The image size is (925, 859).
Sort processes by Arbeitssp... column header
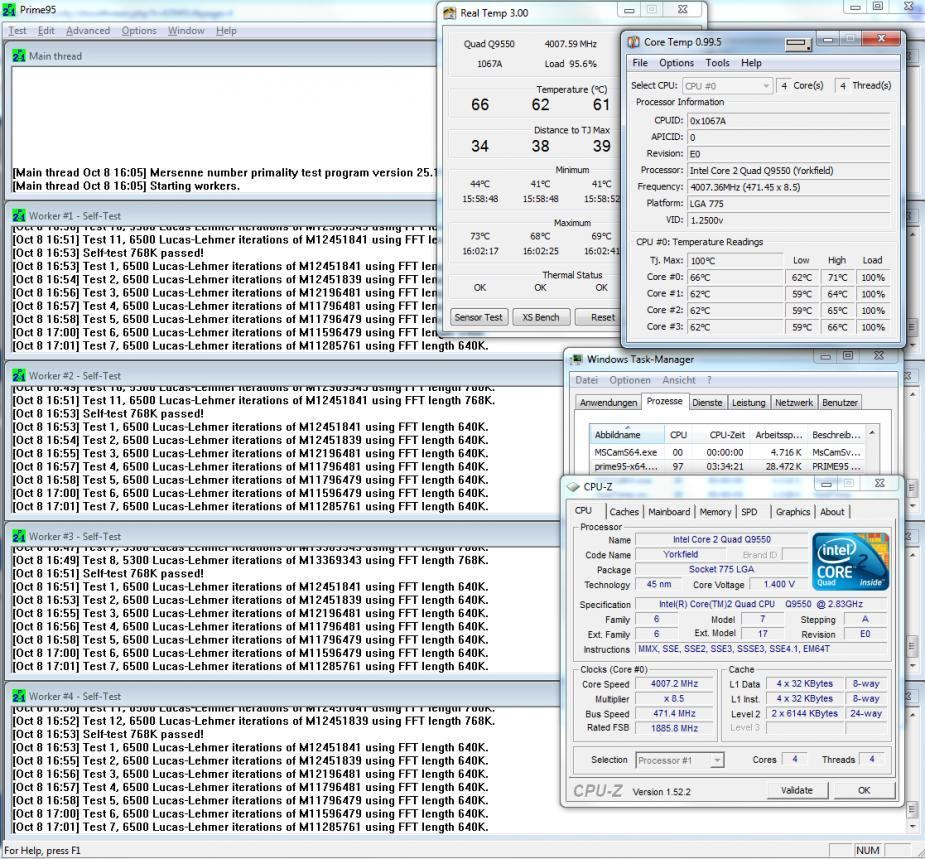pos(779,435)
